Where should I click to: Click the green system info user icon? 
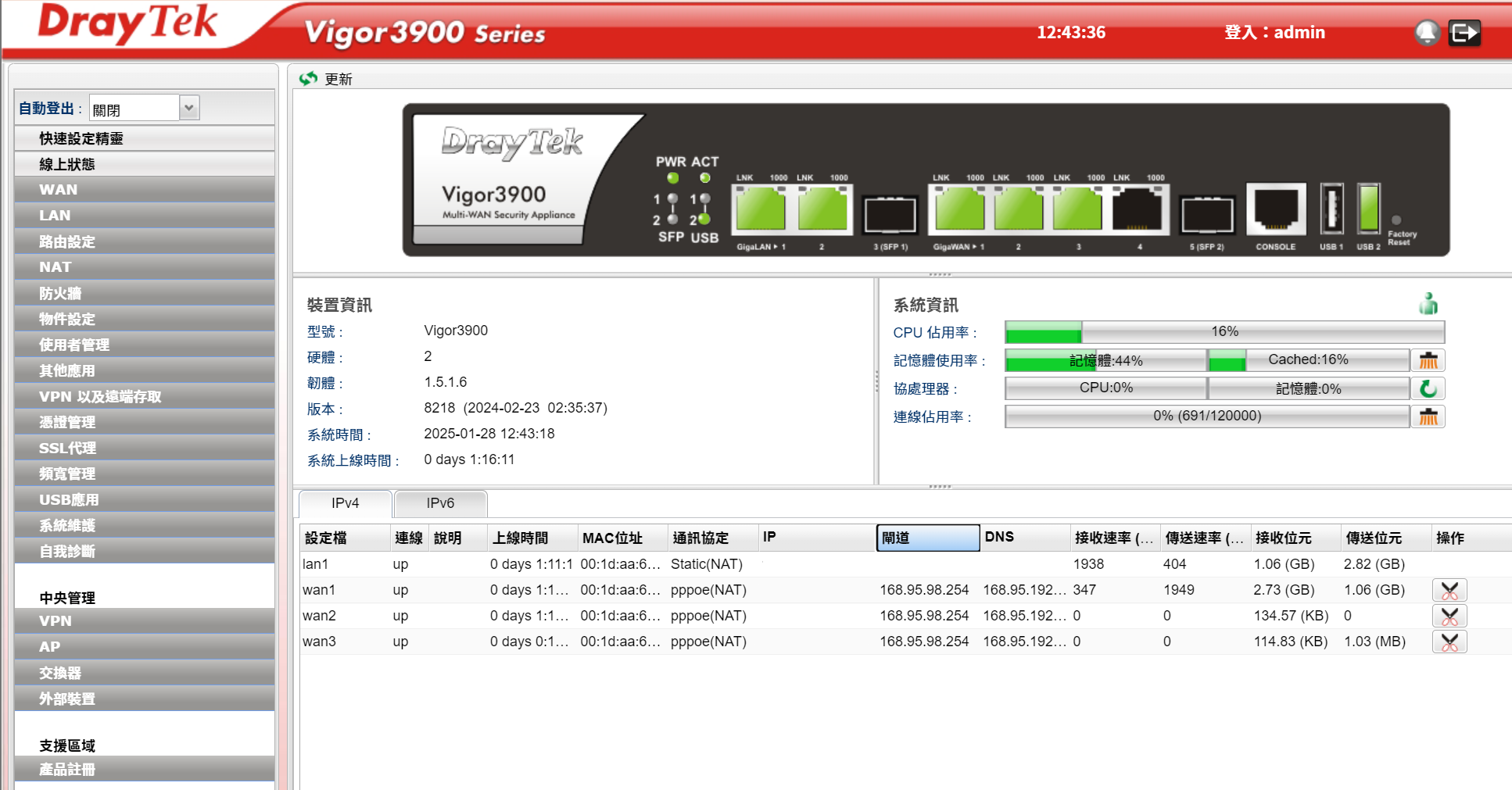point(1428,303)
